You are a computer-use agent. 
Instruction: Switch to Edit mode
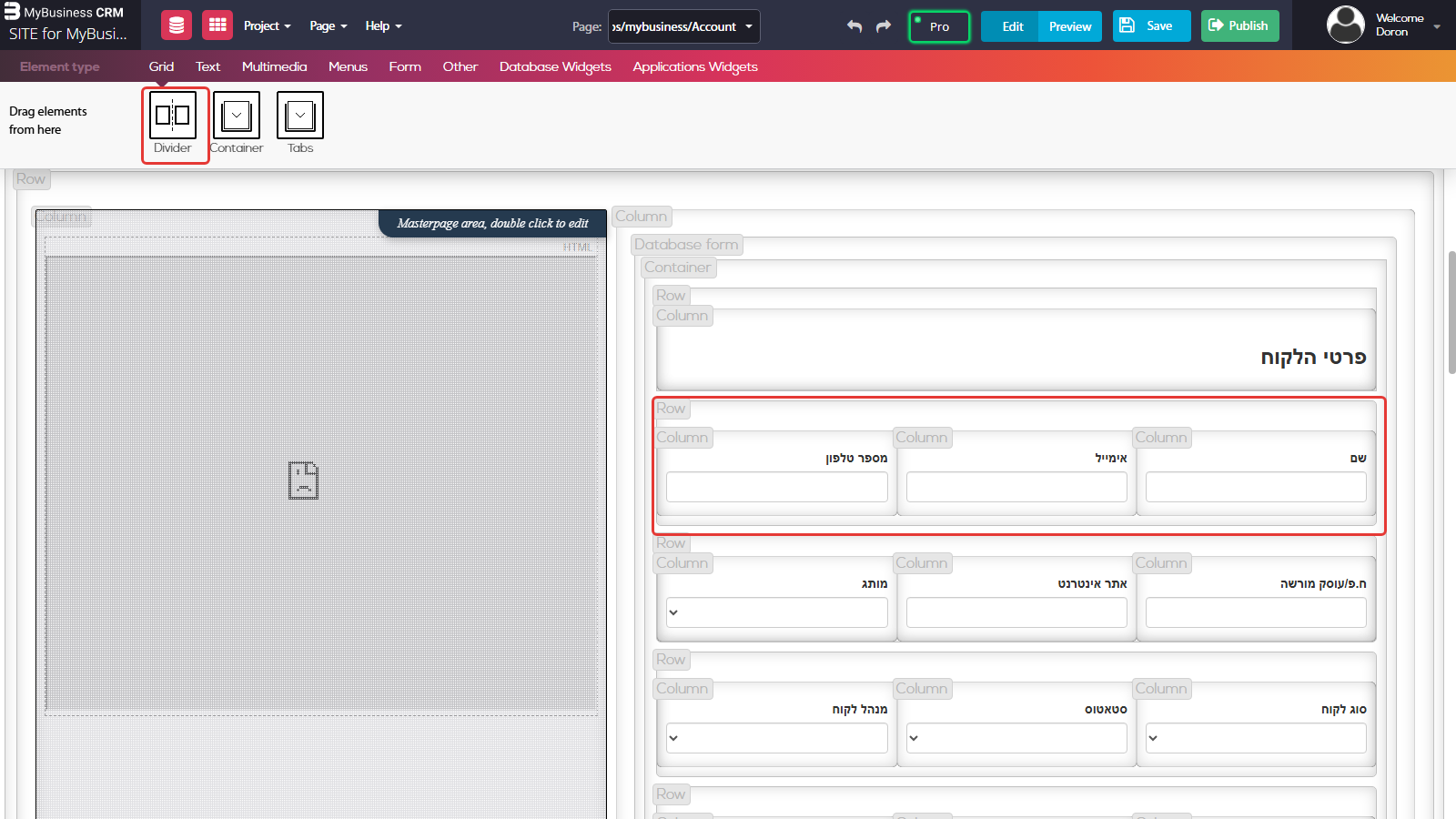pyautogui.click(x=1010, y=26)
